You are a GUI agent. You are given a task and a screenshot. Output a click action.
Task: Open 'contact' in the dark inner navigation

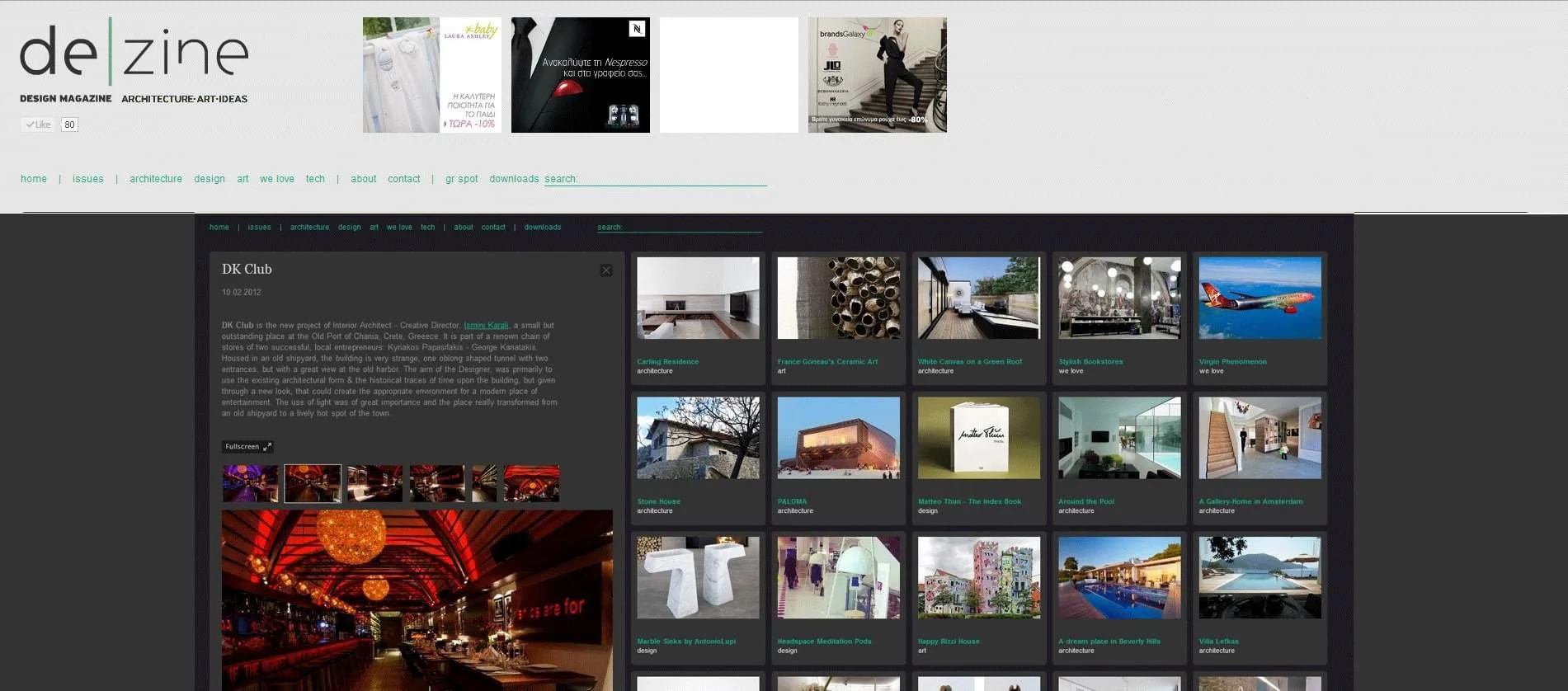click(493, 228)
